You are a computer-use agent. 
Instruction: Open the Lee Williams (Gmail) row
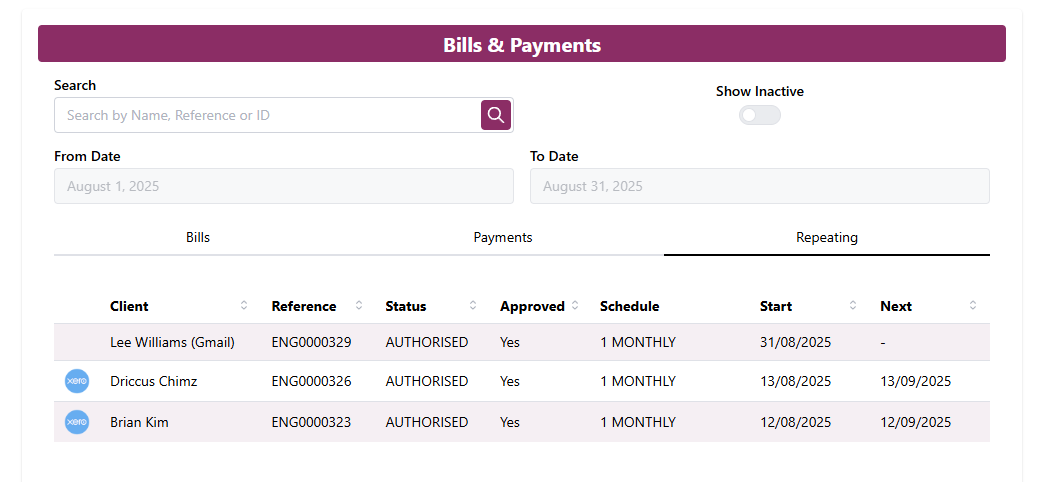tap(172, 342)
